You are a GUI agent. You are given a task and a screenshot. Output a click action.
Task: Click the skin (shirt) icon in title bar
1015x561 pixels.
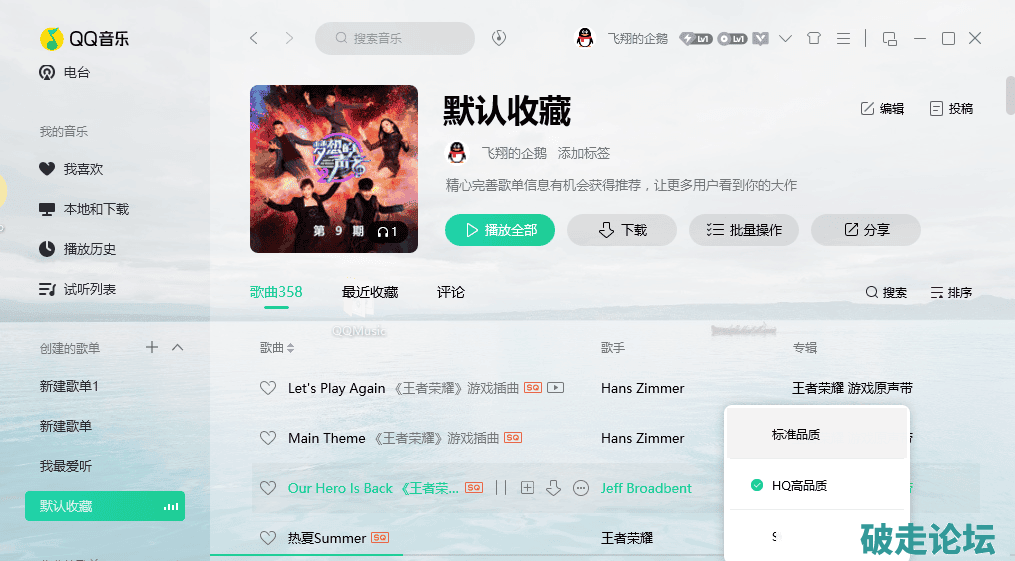pos(814,38)
